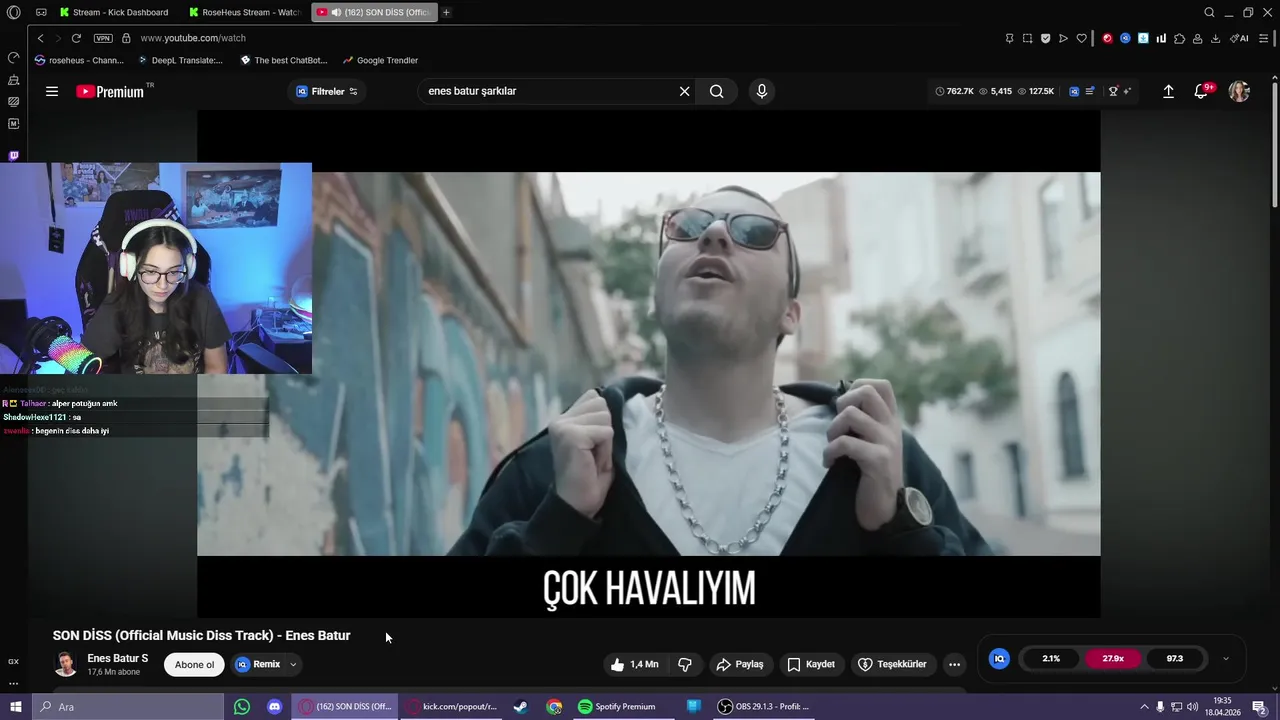Screen dimensions: 1280x720
Task: Run the YouTube search magnifier button
Action: pos(717,91)
